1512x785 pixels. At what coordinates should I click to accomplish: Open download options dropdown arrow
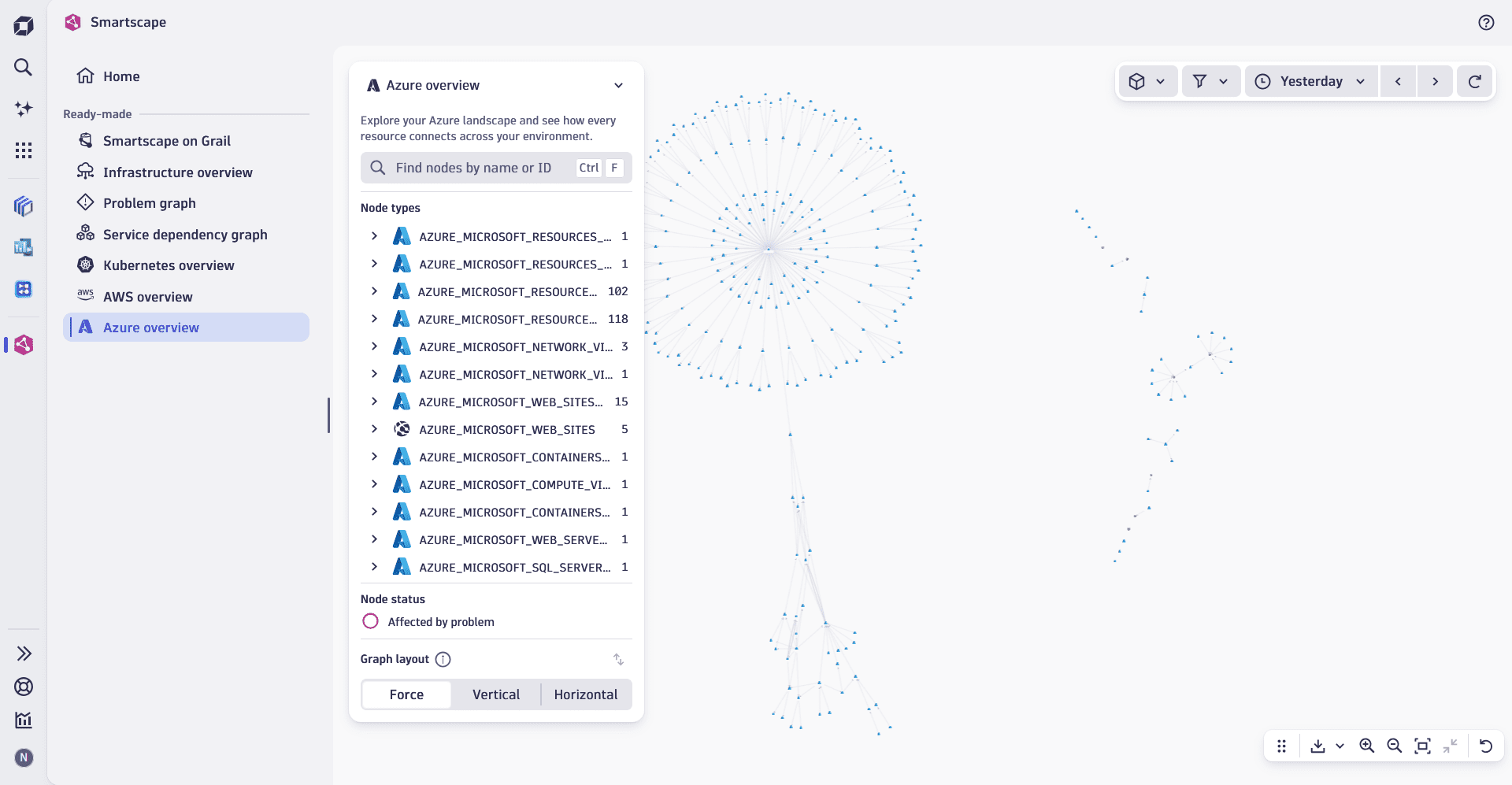pyautogui.click(x=1340, y=746)
